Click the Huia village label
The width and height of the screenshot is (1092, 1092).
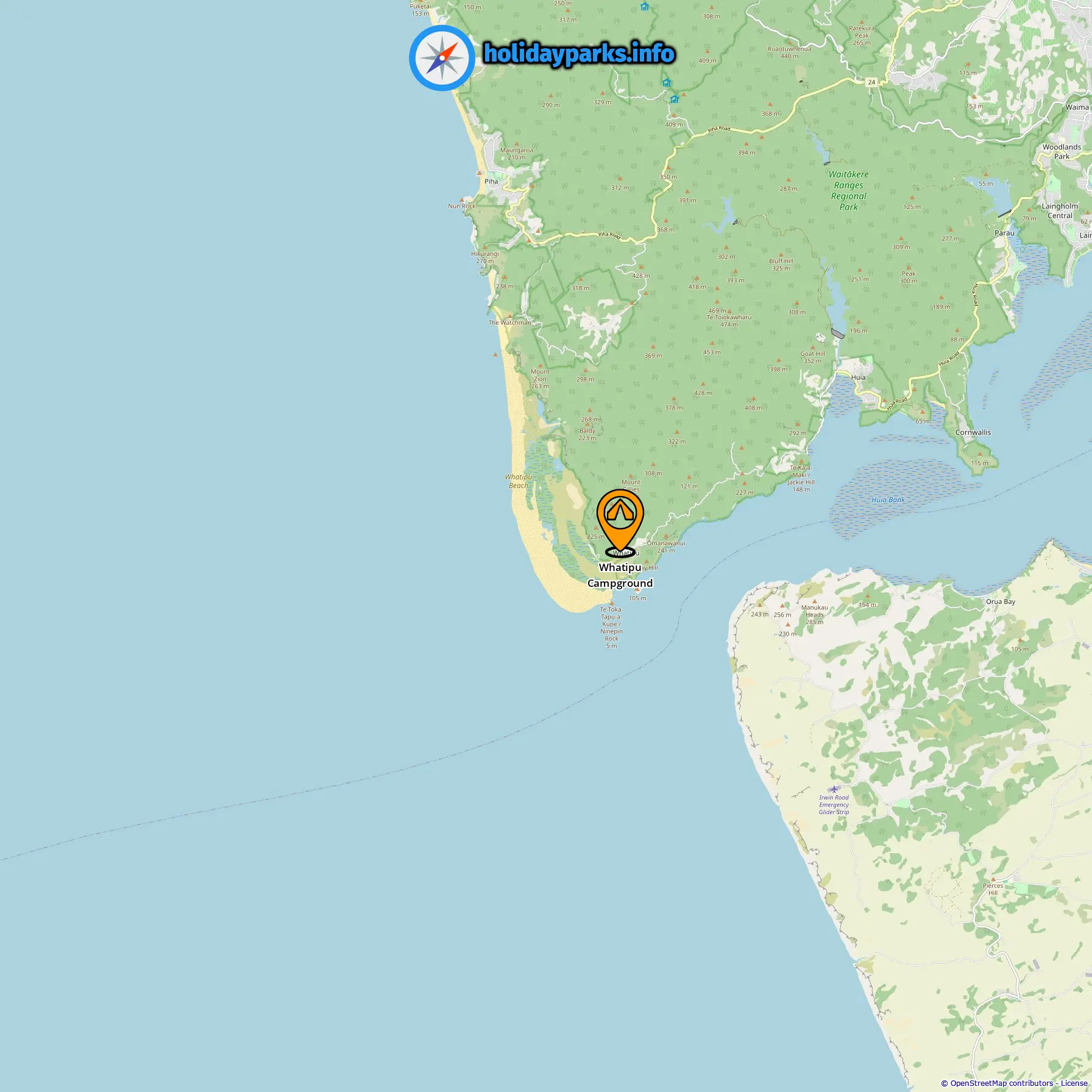[858, 377]
